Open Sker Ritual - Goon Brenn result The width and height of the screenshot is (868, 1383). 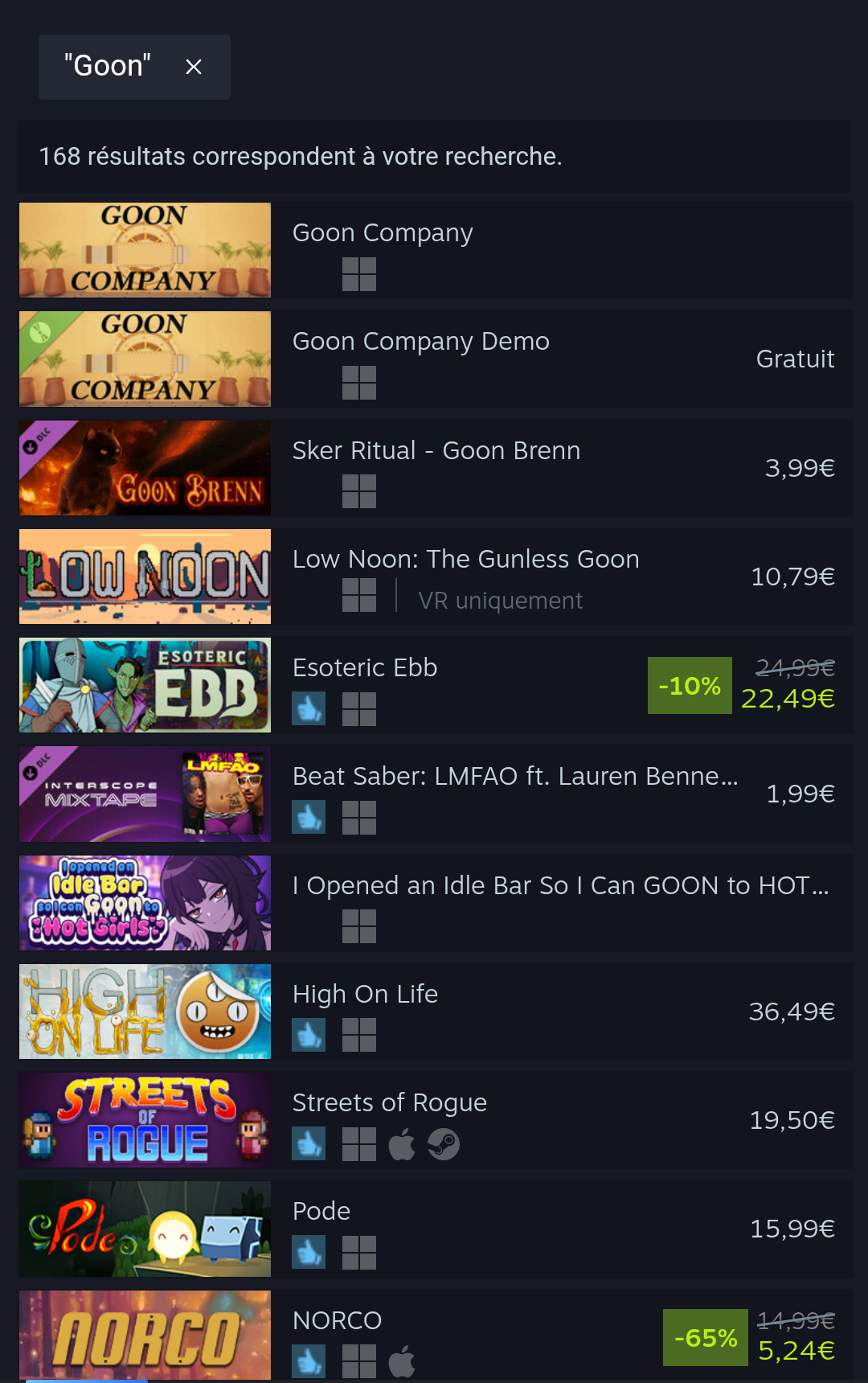(436, 468)
